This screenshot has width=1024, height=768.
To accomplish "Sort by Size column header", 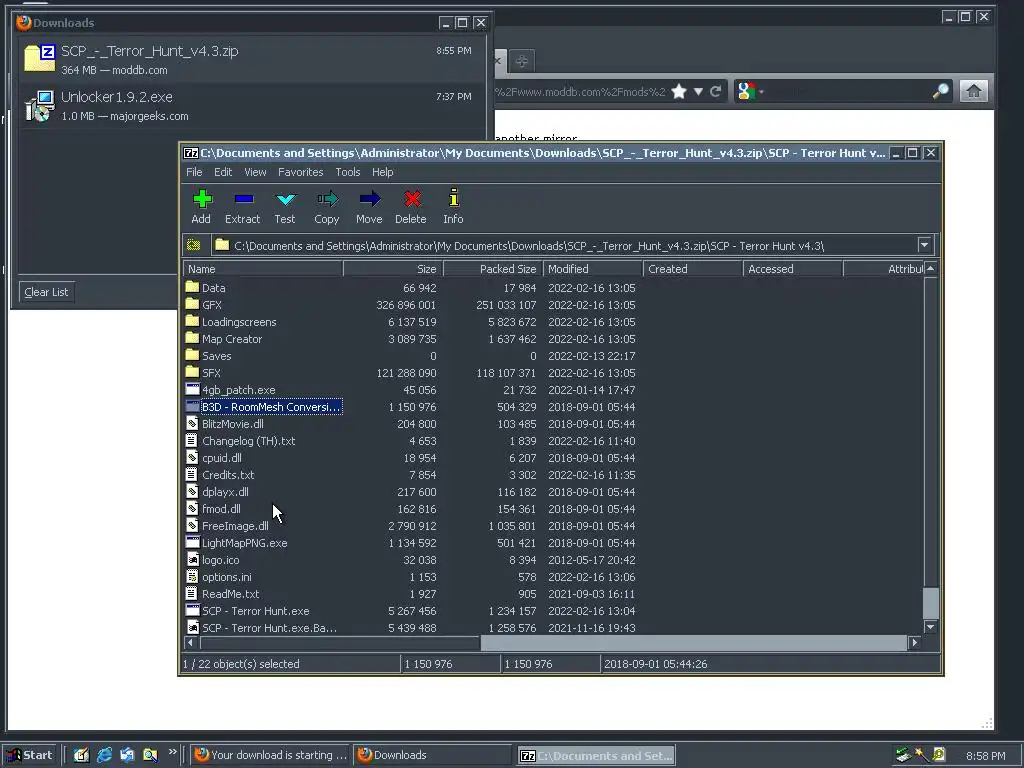I will pos(393,269).
